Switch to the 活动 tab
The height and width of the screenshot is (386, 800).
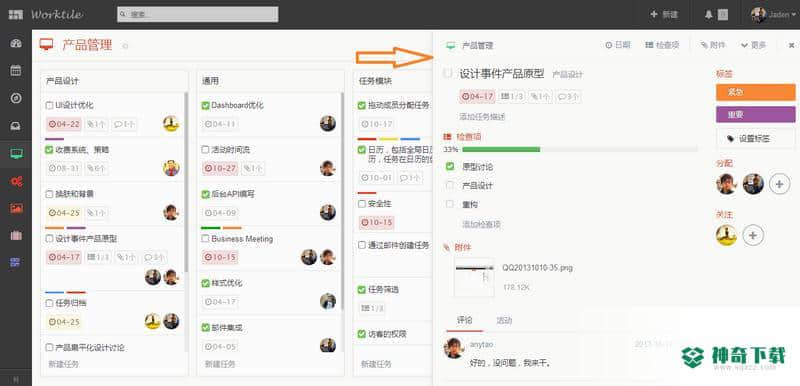click(x=504, y=321)
